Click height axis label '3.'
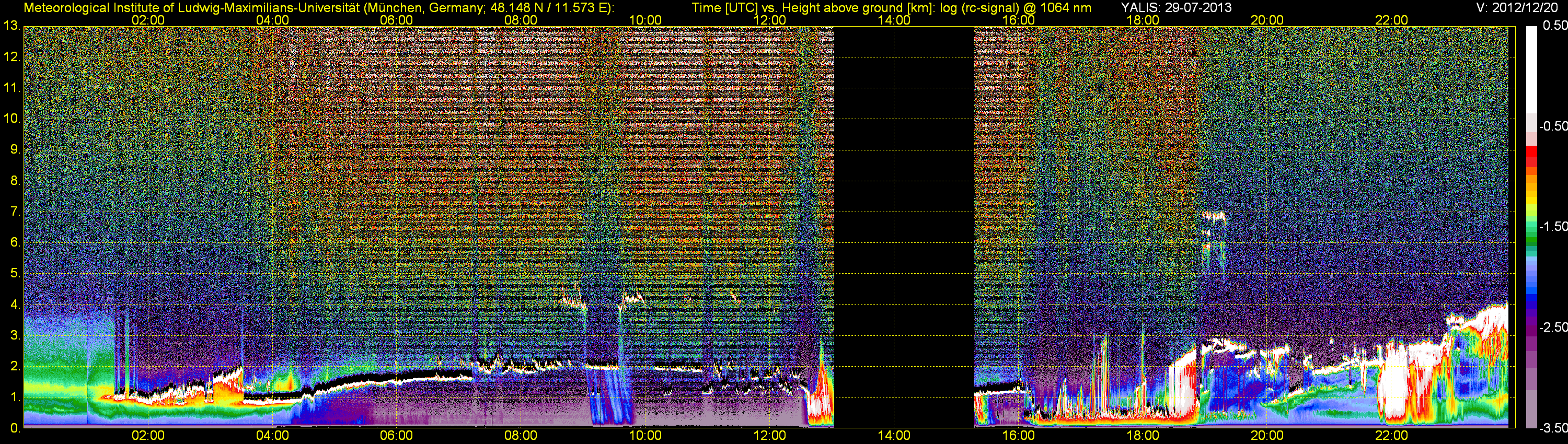This screenshot has height=444, width=1568. [15, 335]
